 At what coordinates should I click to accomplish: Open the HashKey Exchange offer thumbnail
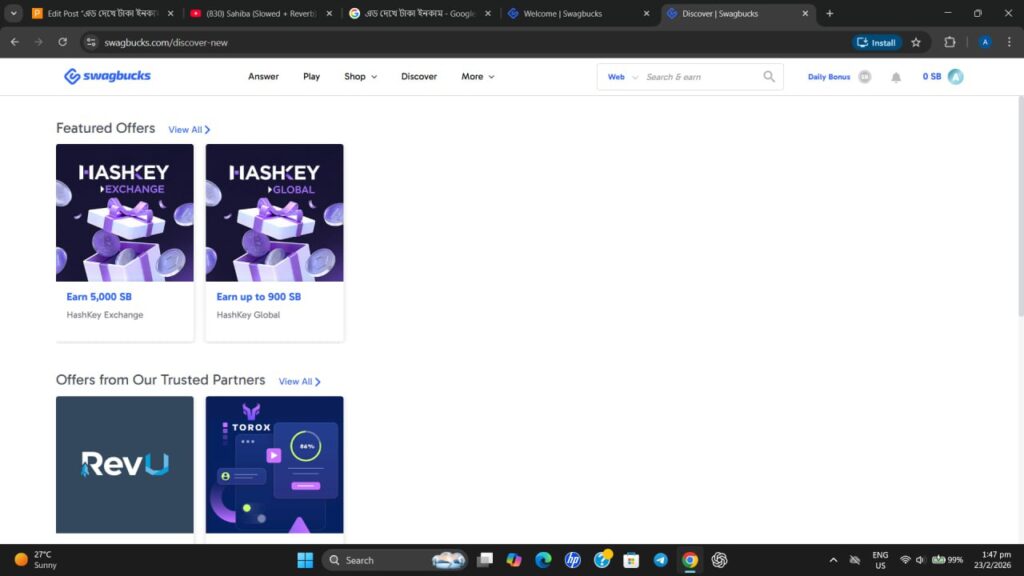coord(125,213)
